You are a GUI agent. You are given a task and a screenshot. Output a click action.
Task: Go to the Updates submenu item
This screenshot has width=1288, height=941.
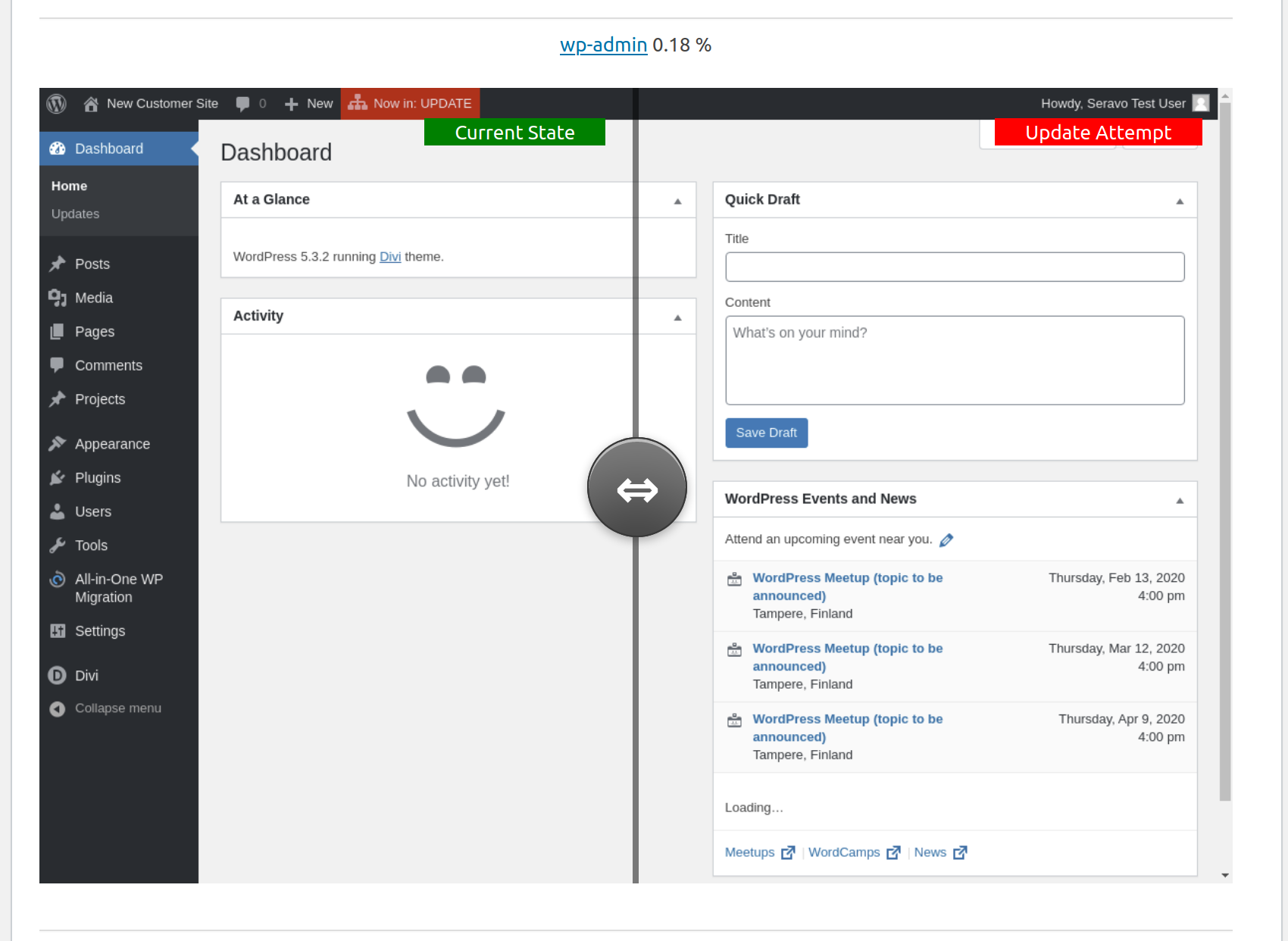coord(75,214)
